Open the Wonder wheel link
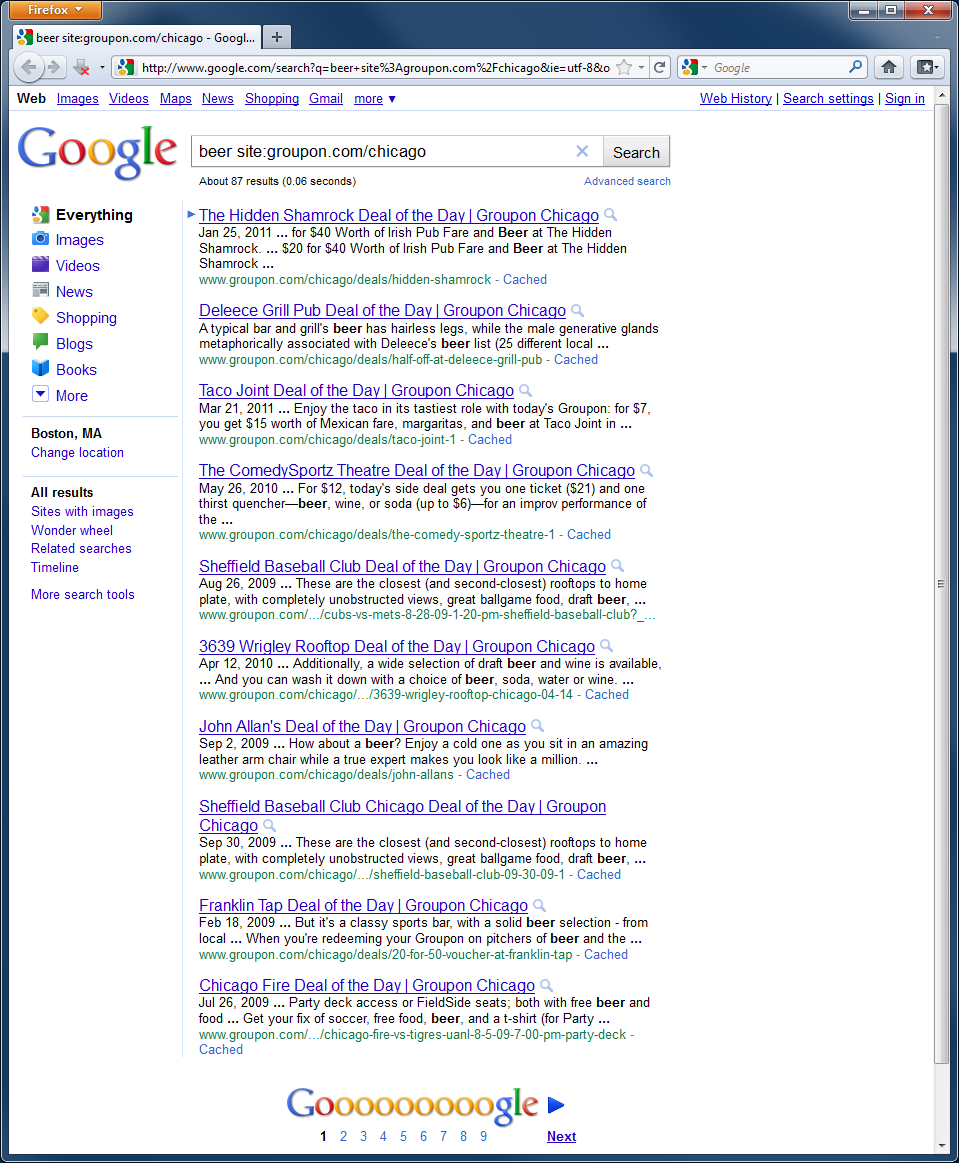Screen dimensions: 959x1163 coord(72,530)
